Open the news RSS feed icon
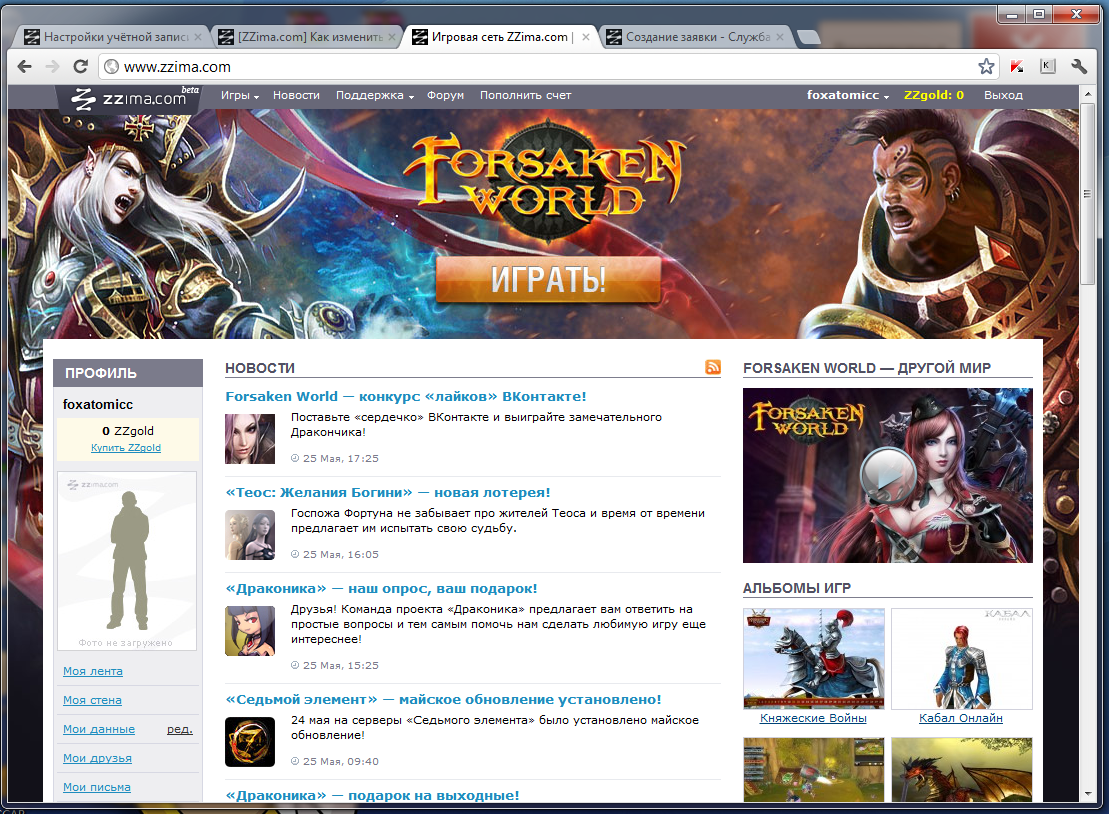1109x814 pixels. (x=713, y=366)
